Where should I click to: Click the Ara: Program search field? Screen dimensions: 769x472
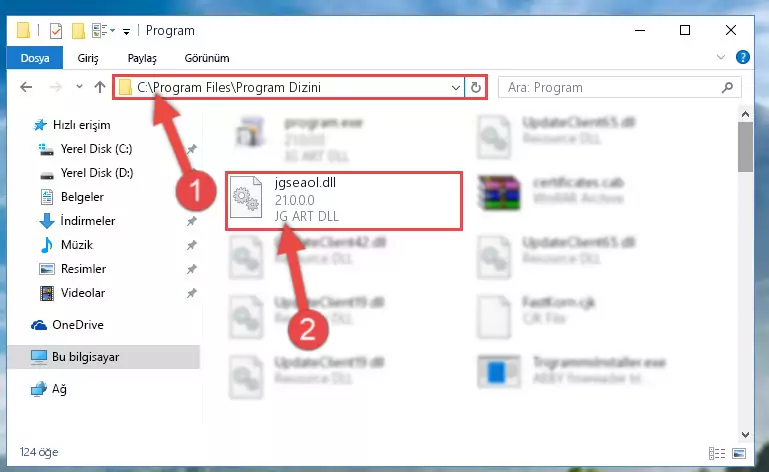click(x=613, y=87)
